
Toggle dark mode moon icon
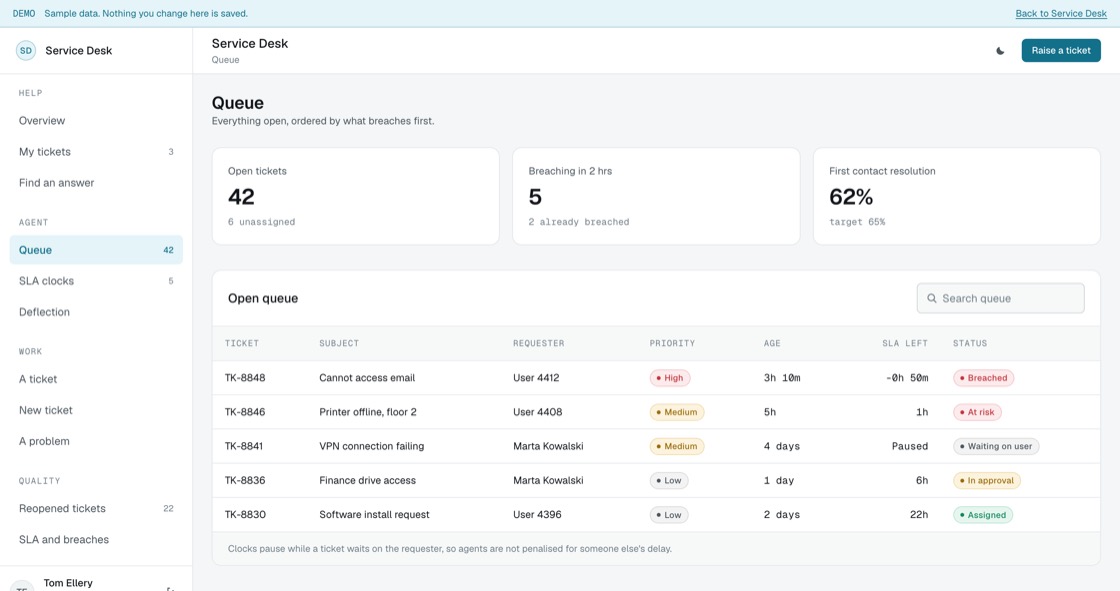[1000, 51]
